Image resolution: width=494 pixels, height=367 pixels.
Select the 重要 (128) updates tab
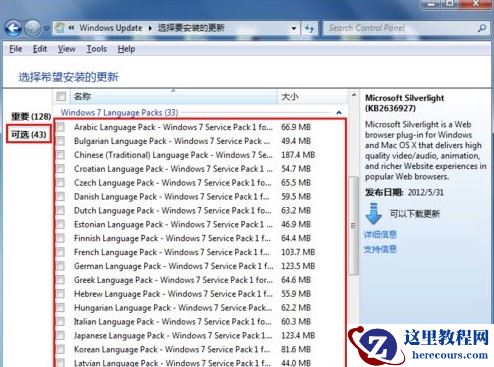pos(31,117)
